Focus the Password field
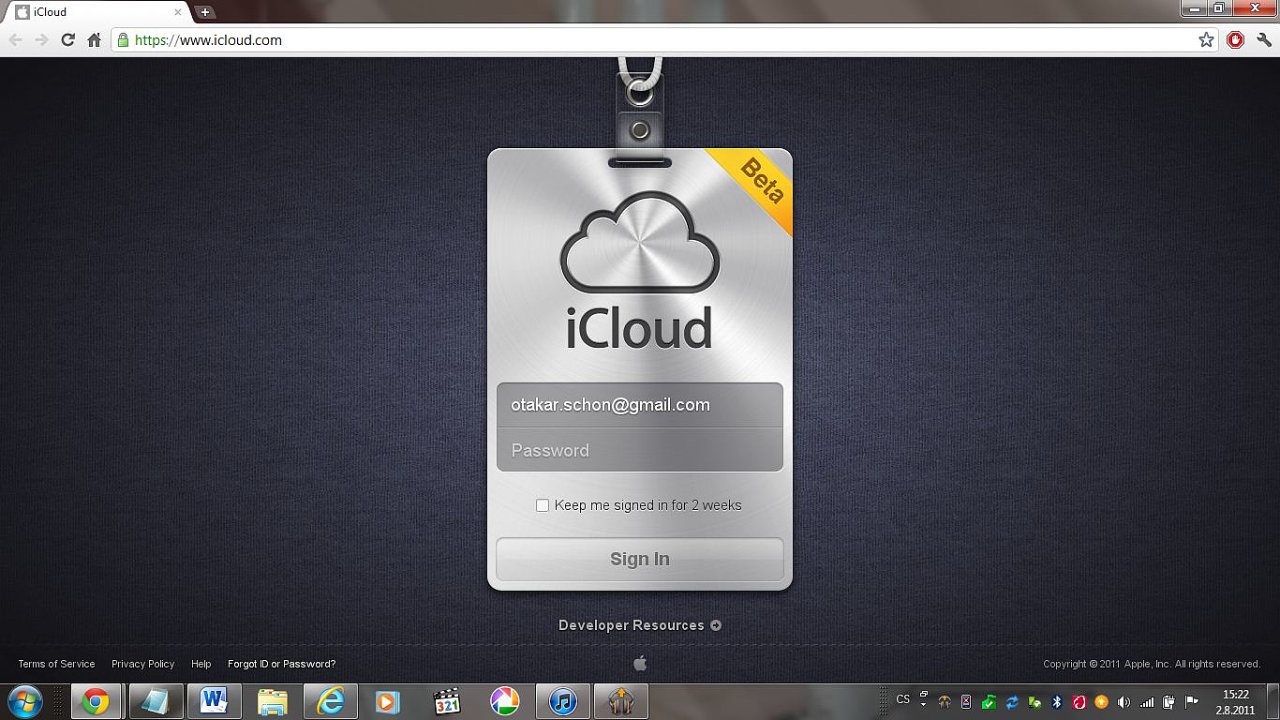The height and width of the screenshot is (720, 1280). (640, 450)
